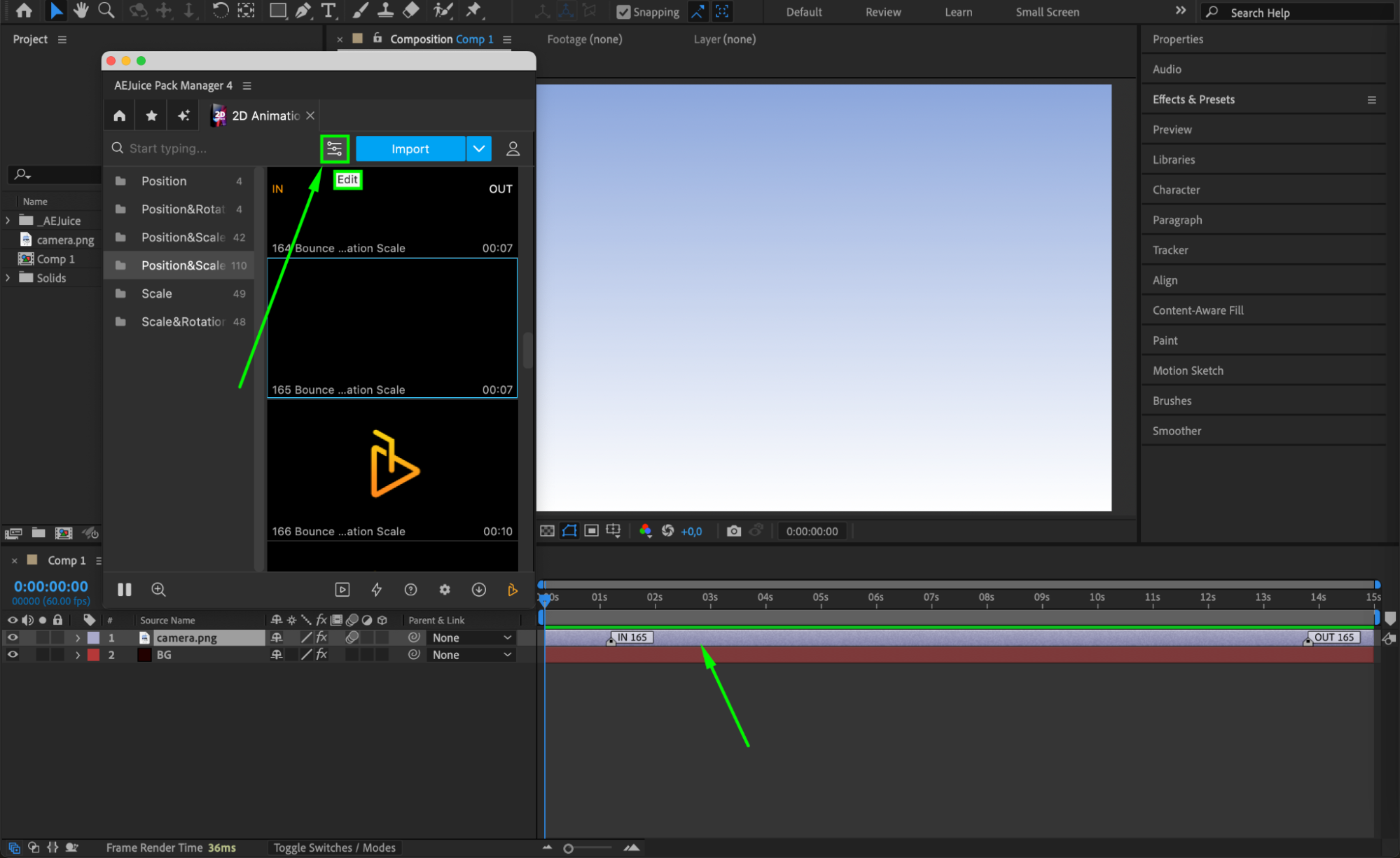Image resolution: width=1400 pixels, height=858 pixels.
Task: Click the blue Import button
Action: pos(410,148)
